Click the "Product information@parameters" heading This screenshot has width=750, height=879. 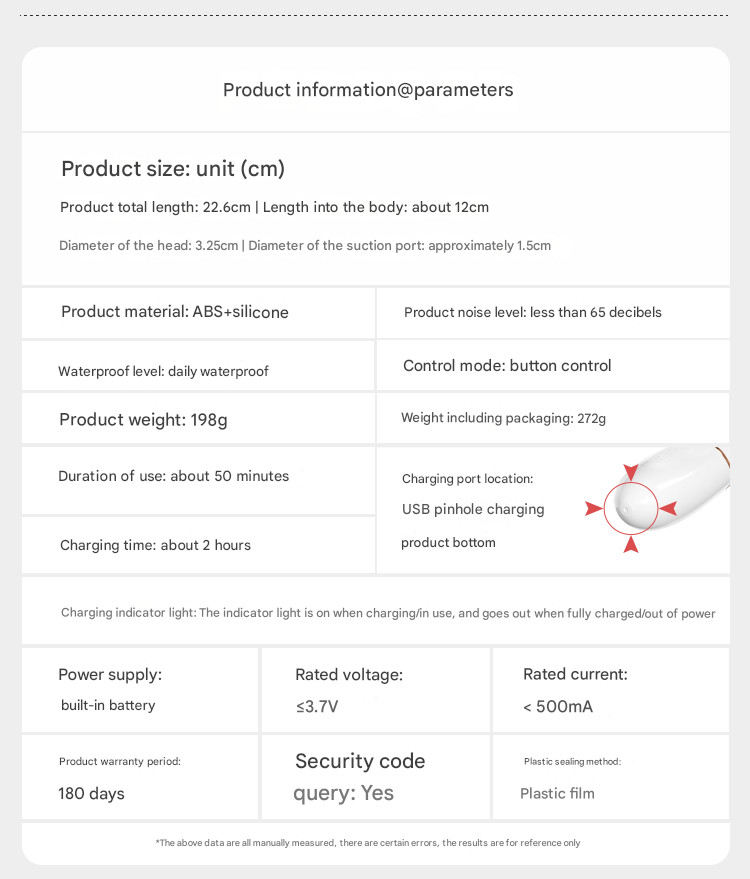tap(368, 90)
